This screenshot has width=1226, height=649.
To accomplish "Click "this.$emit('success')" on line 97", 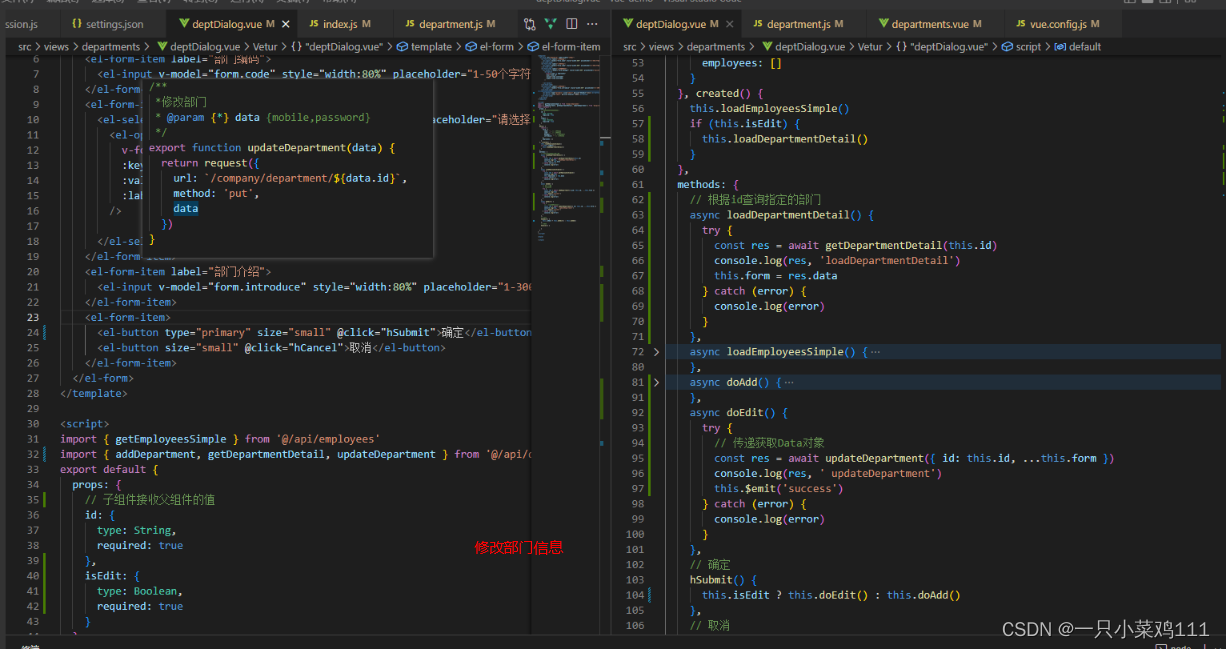I will 779,489.
